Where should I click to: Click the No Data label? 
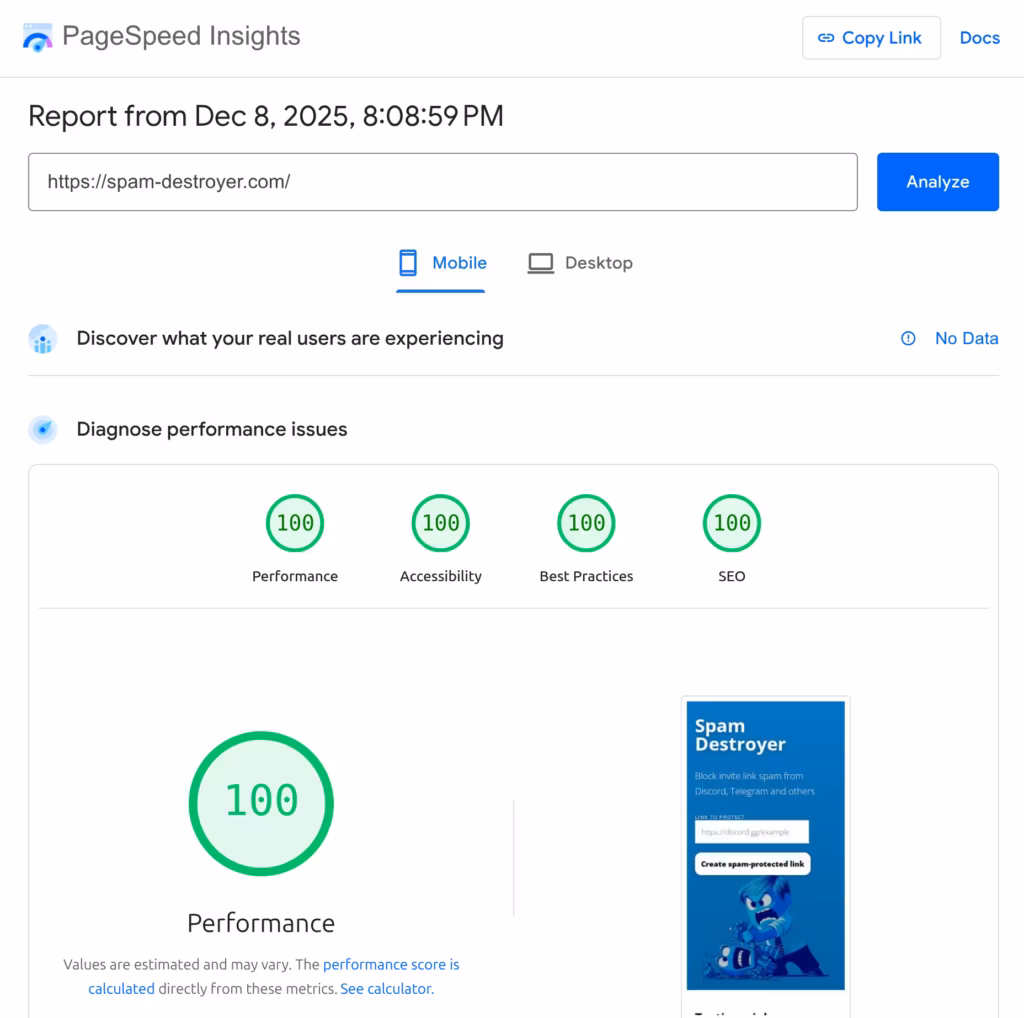[x=966, y=339]
